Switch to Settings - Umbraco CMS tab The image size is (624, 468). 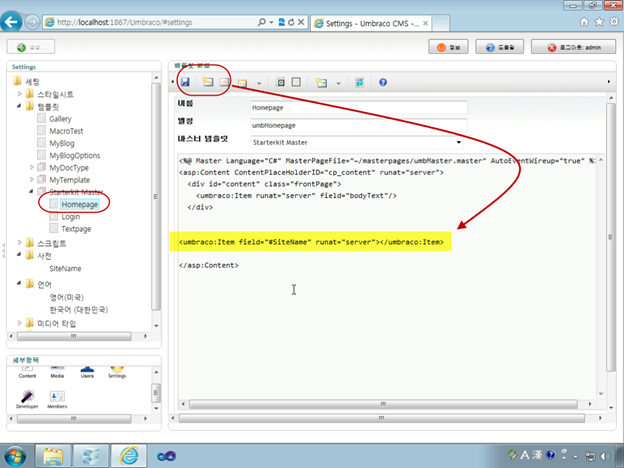[371, 23]
